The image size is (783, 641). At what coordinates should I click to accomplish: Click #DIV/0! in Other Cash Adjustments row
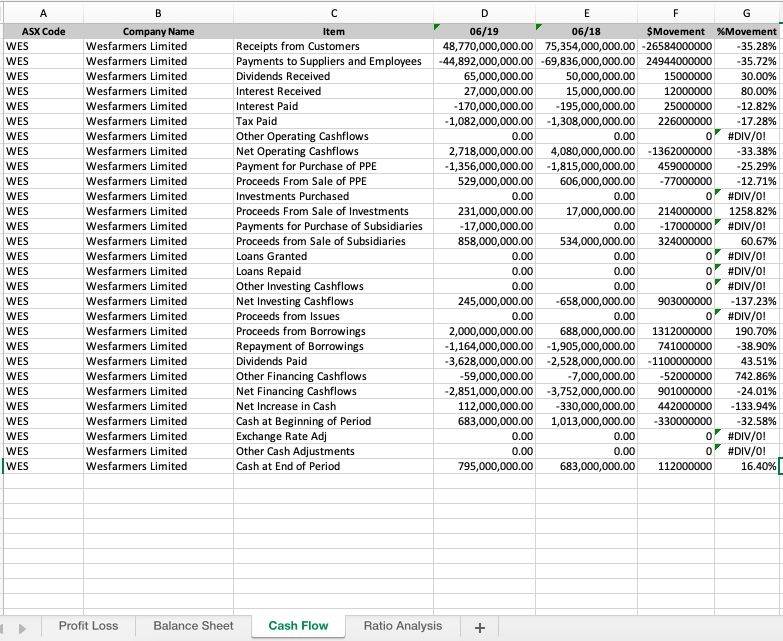coord(747,451)
